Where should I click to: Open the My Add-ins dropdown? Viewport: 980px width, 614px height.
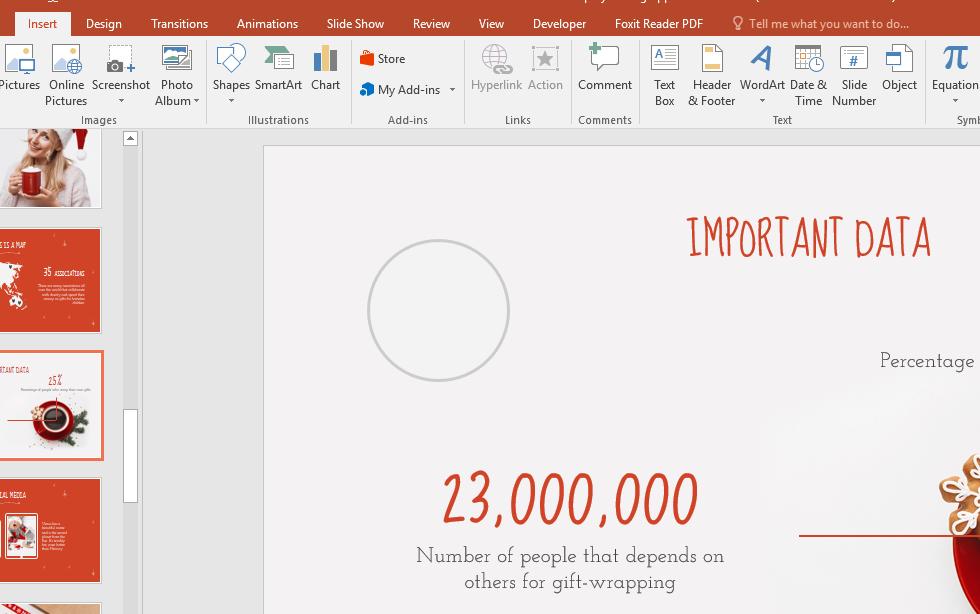tap(452, 90)
